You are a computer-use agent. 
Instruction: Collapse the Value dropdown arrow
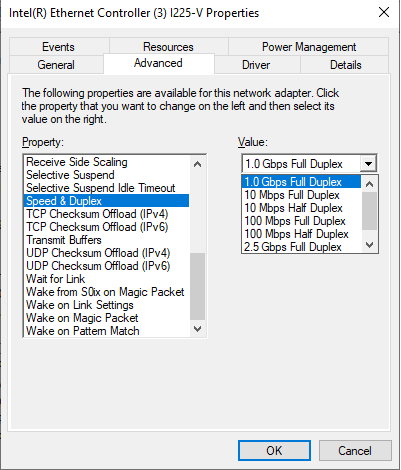368,164
